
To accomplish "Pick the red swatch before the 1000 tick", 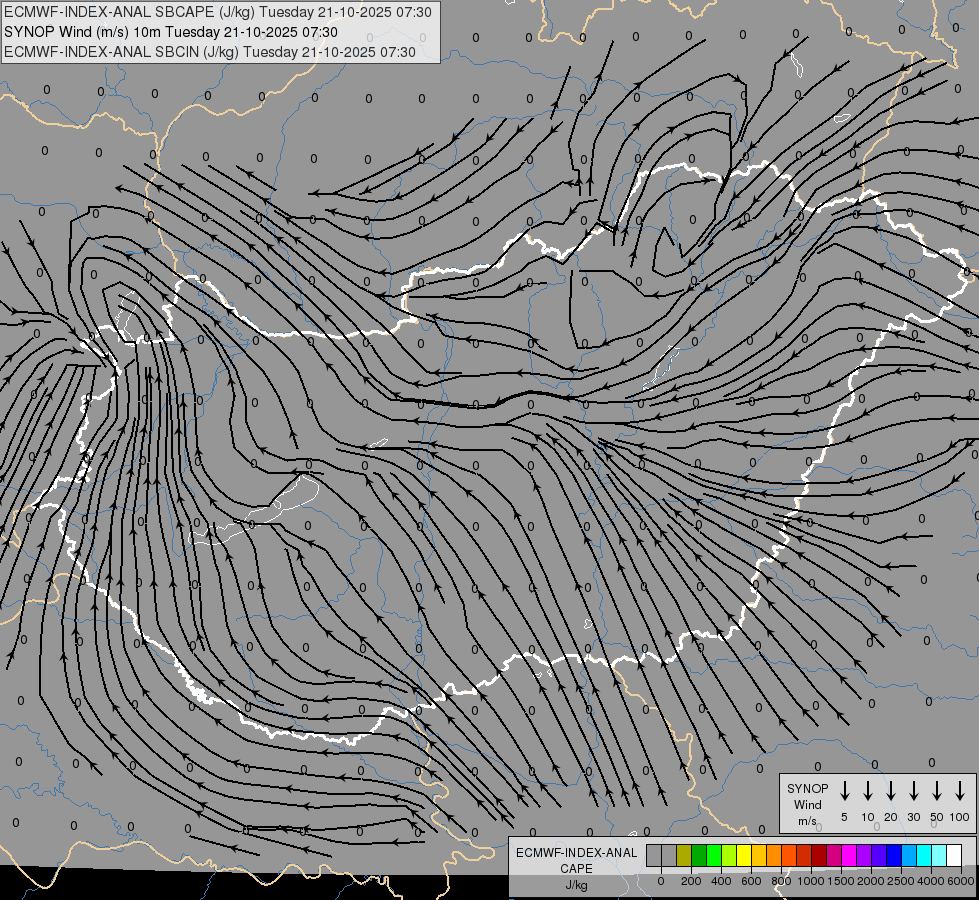I will (x=804, y=856).
